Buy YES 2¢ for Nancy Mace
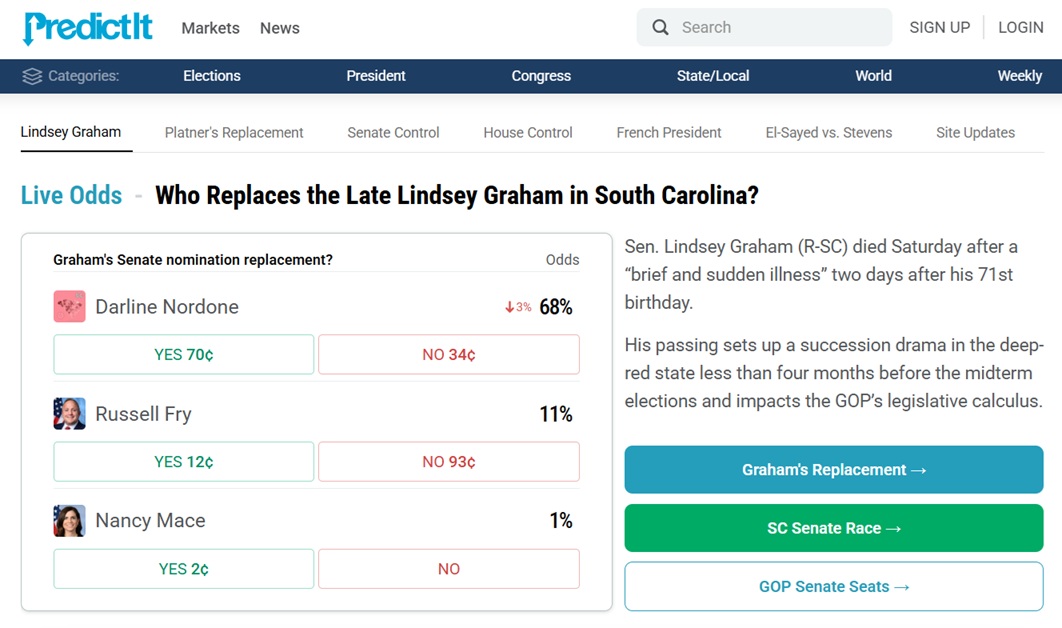 184,568
